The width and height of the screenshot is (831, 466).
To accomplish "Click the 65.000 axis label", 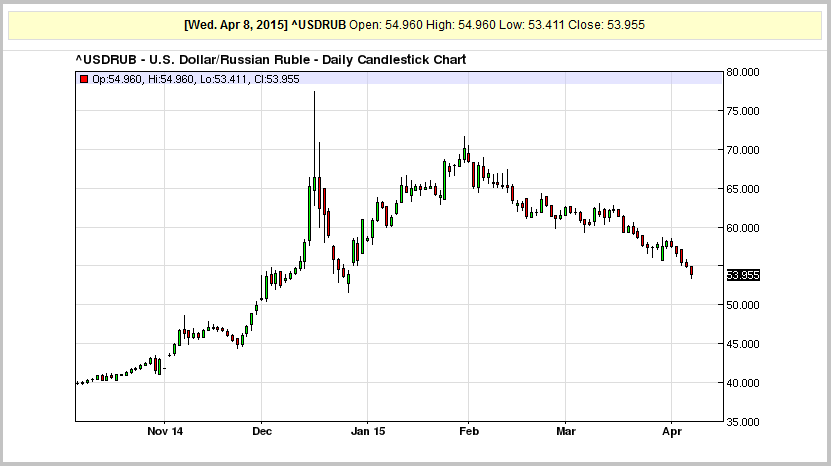I will click(x=743, y=189).
